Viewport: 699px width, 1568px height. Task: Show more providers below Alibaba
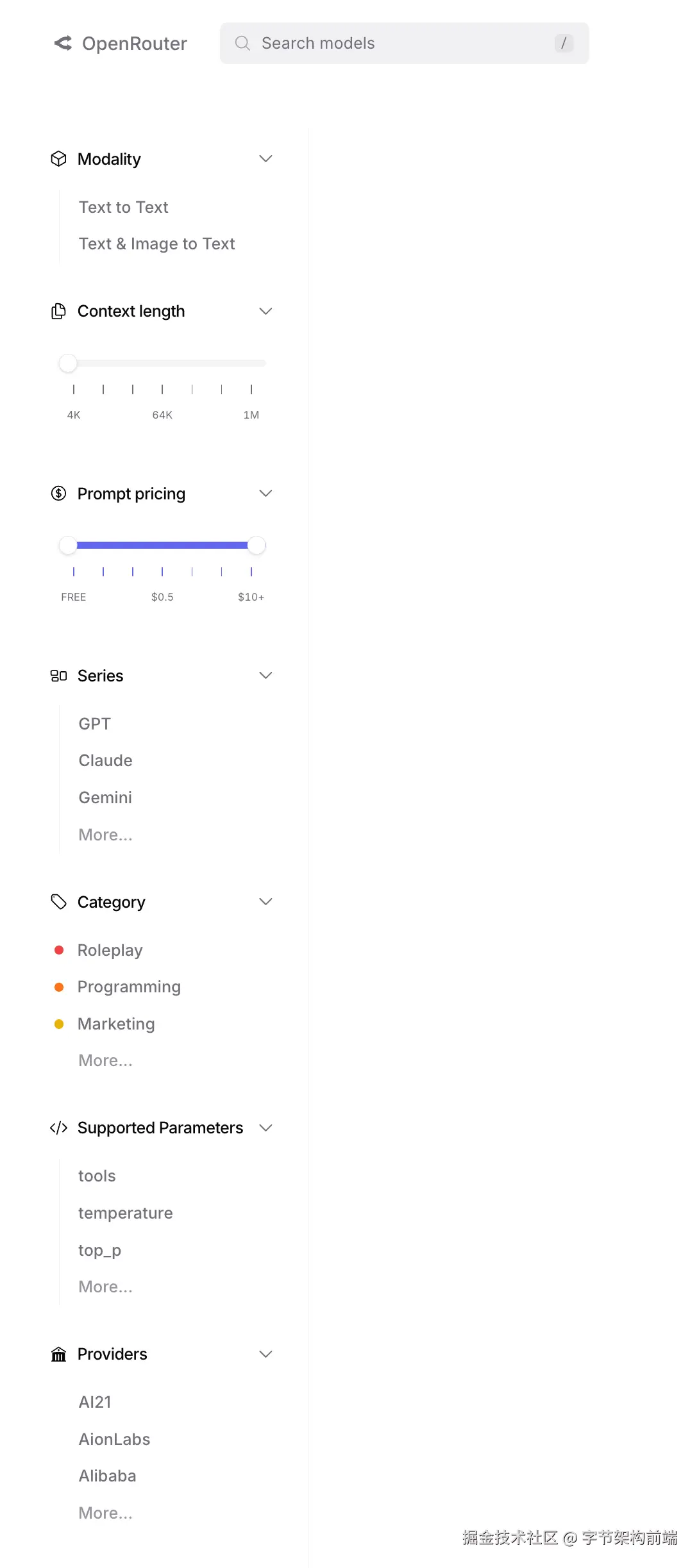click(x=105, y=1513)
